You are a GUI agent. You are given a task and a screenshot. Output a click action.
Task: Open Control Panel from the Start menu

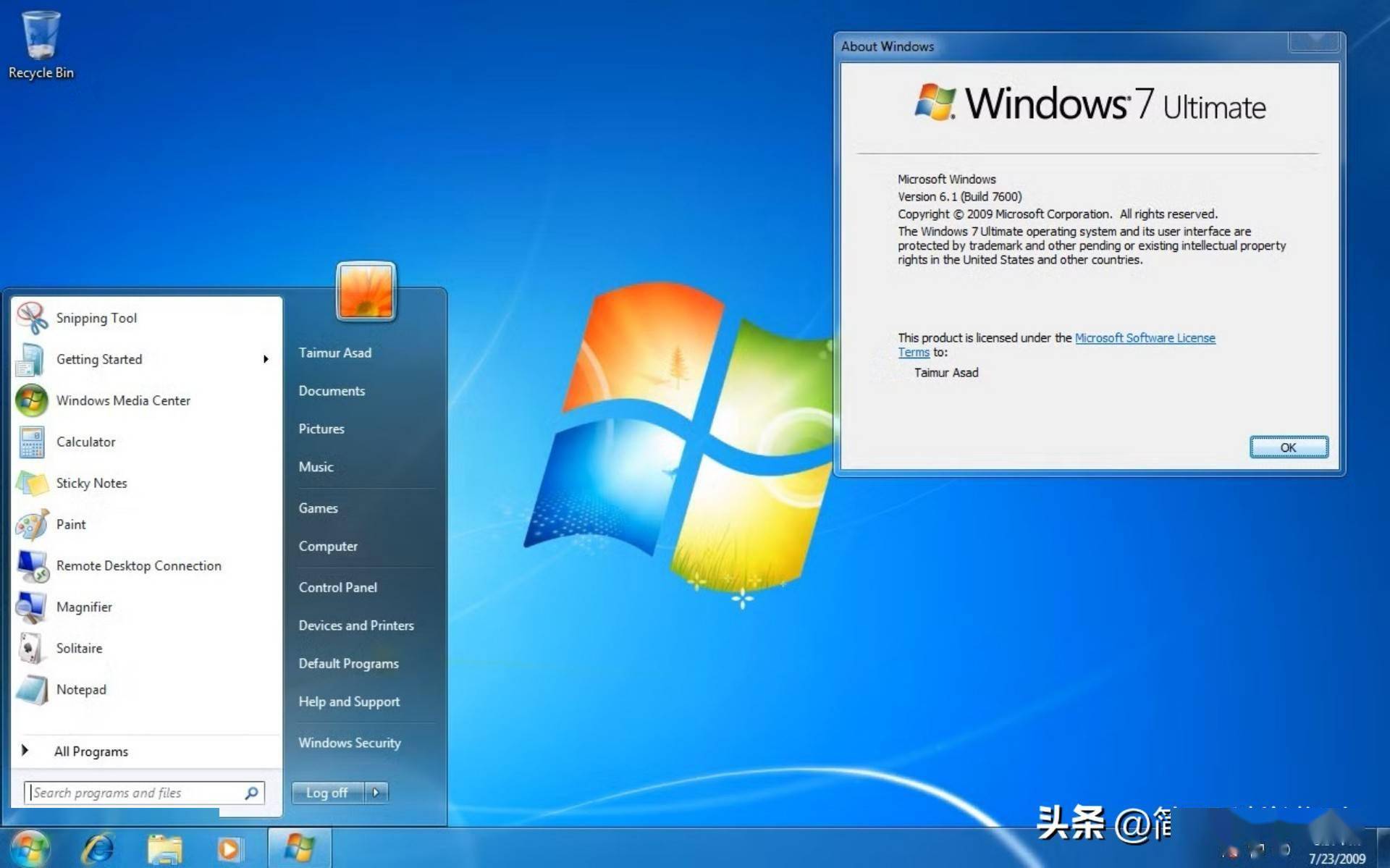337,587
